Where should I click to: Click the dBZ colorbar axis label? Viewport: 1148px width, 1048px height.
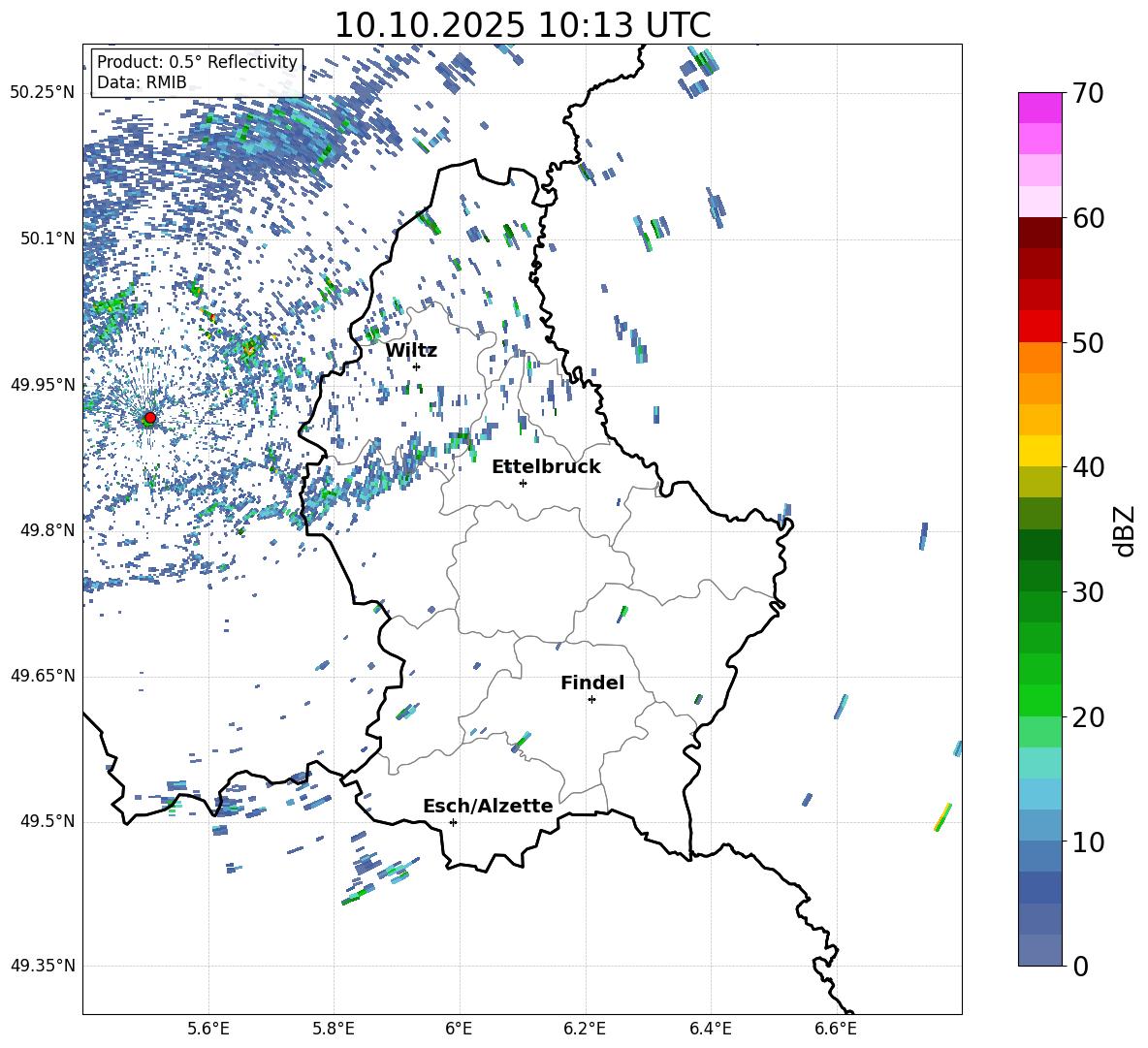(x=1126, y=530)
